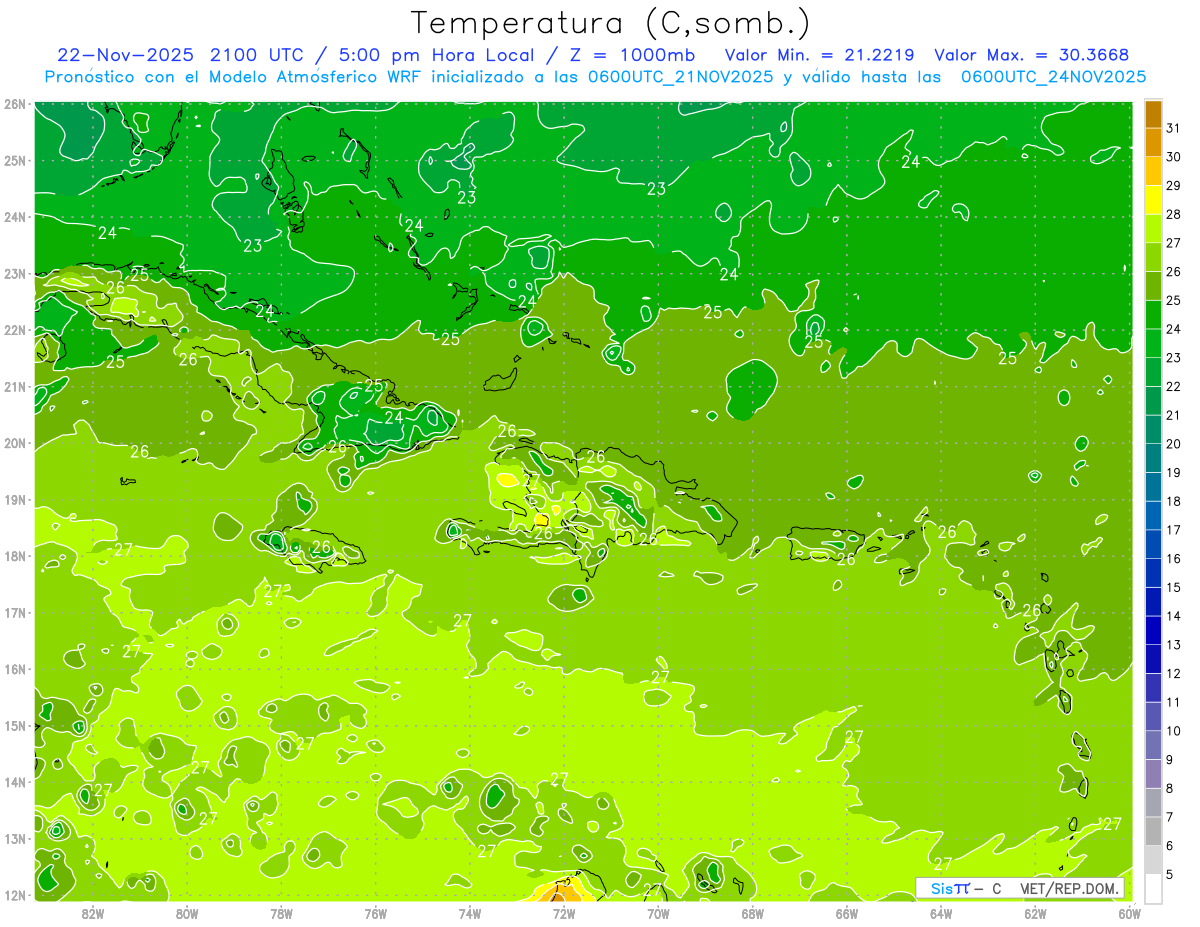Image resolution: width=1200 pixels, height=927 pixels.
Task: Click the longitude label 74W
Action: click(x=470, y=912)
